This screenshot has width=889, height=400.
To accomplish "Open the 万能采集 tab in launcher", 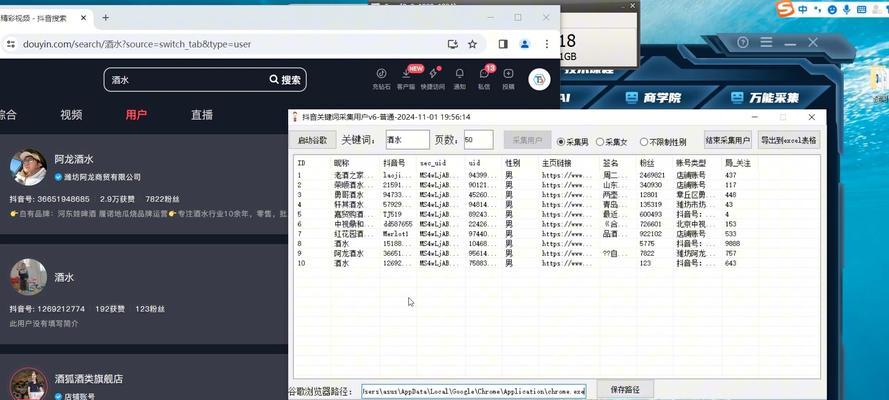I will tap(764, 97).
